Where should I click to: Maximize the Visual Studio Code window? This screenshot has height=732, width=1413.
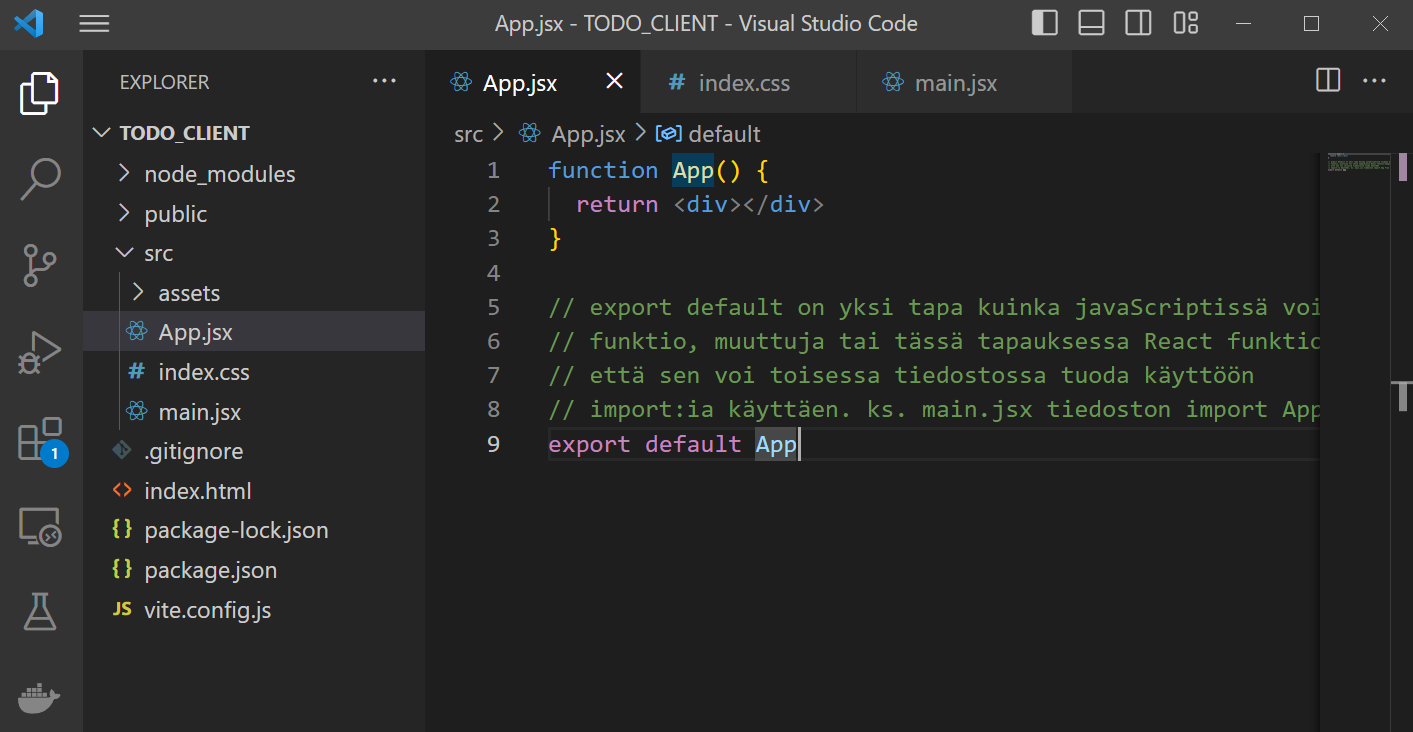click(1312, 23)
